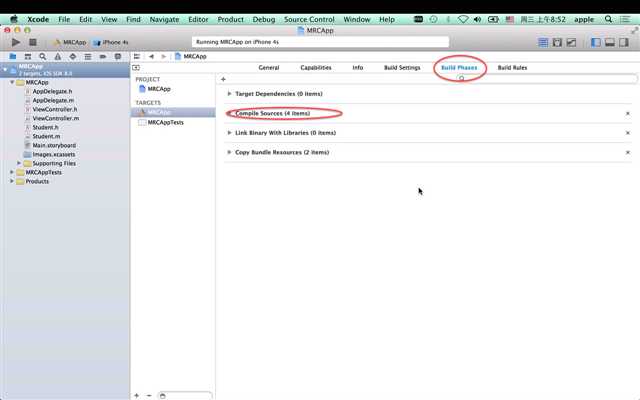Remove the Link Binary With Libraries phase
The width and height of the screenshot is (640, 400).
coord(628,133)
